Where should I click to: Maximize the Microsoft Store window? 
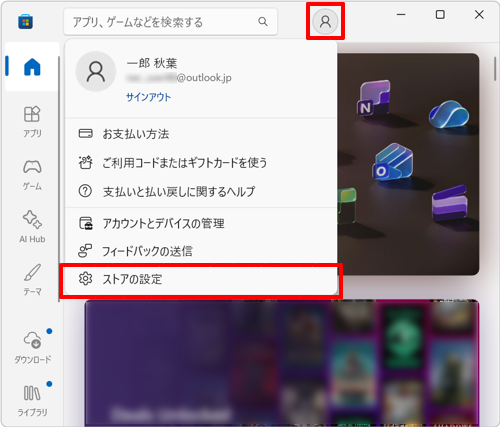point(440,15)
